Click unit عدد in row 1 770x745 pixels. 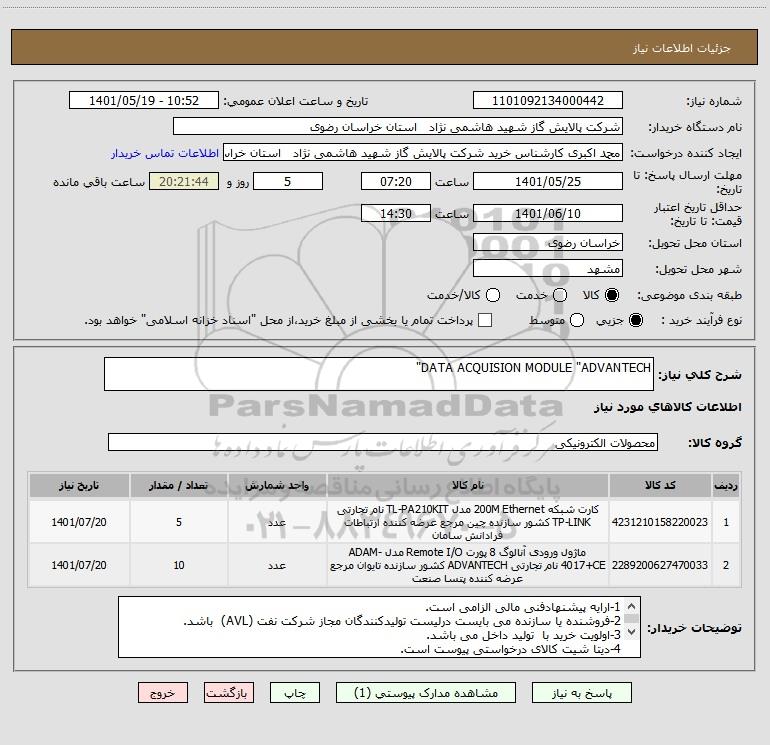click(277, 522)
